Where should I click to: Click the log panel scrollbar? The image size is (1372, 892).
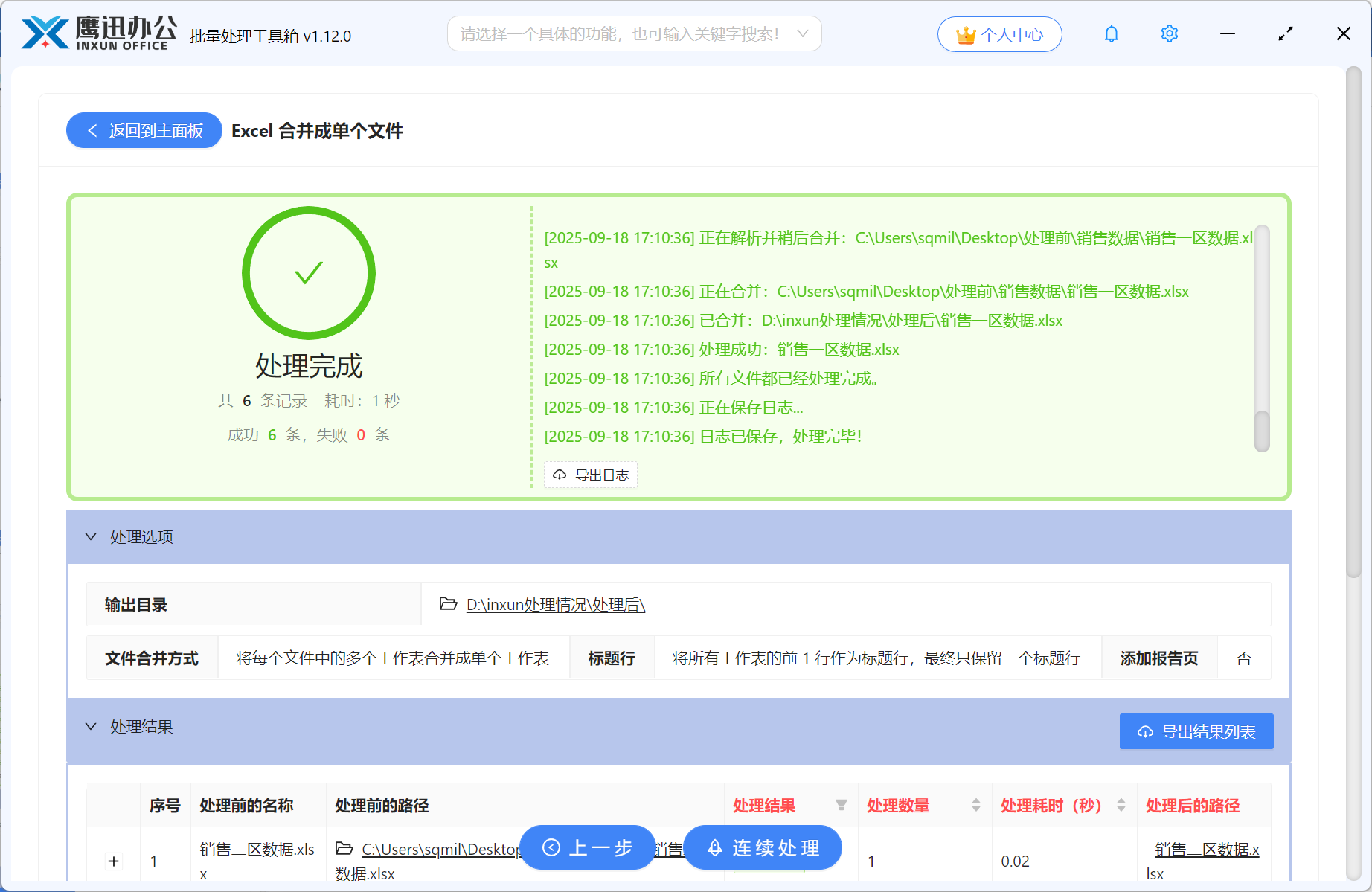coord(1263,327)
